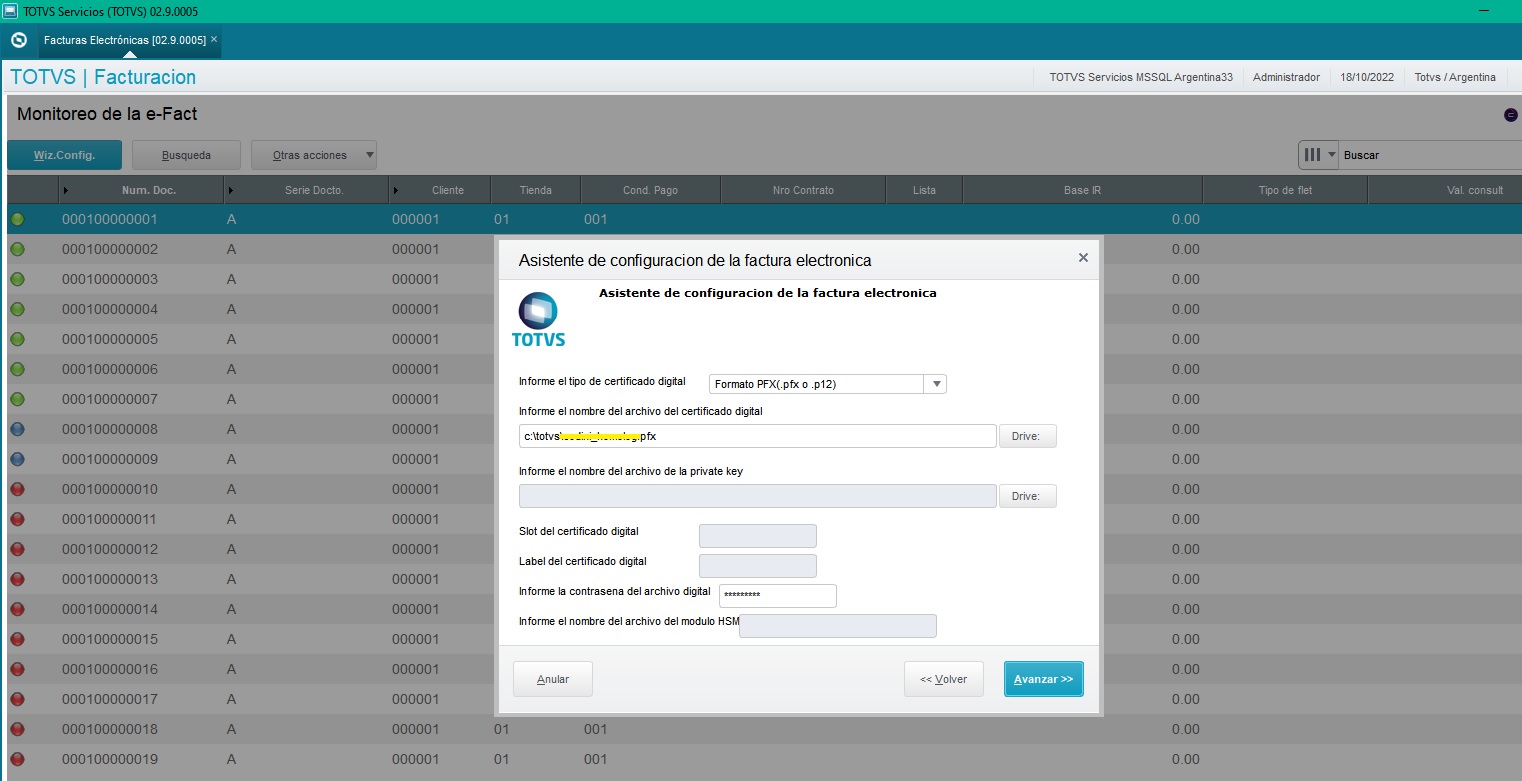
Task: Go back with the << Volver button
Action: pyautogui.click(x=944, y=679)
